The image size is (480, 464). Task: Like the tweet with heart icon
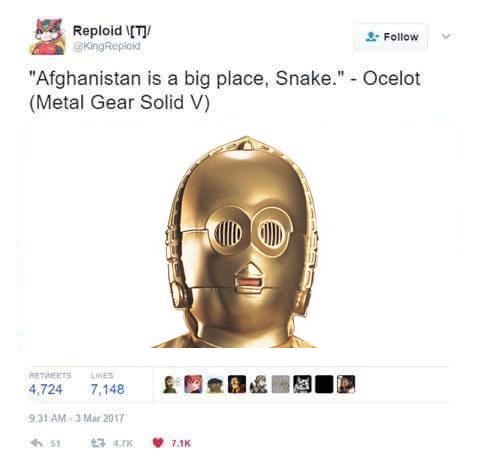click(x=158, y=443)
